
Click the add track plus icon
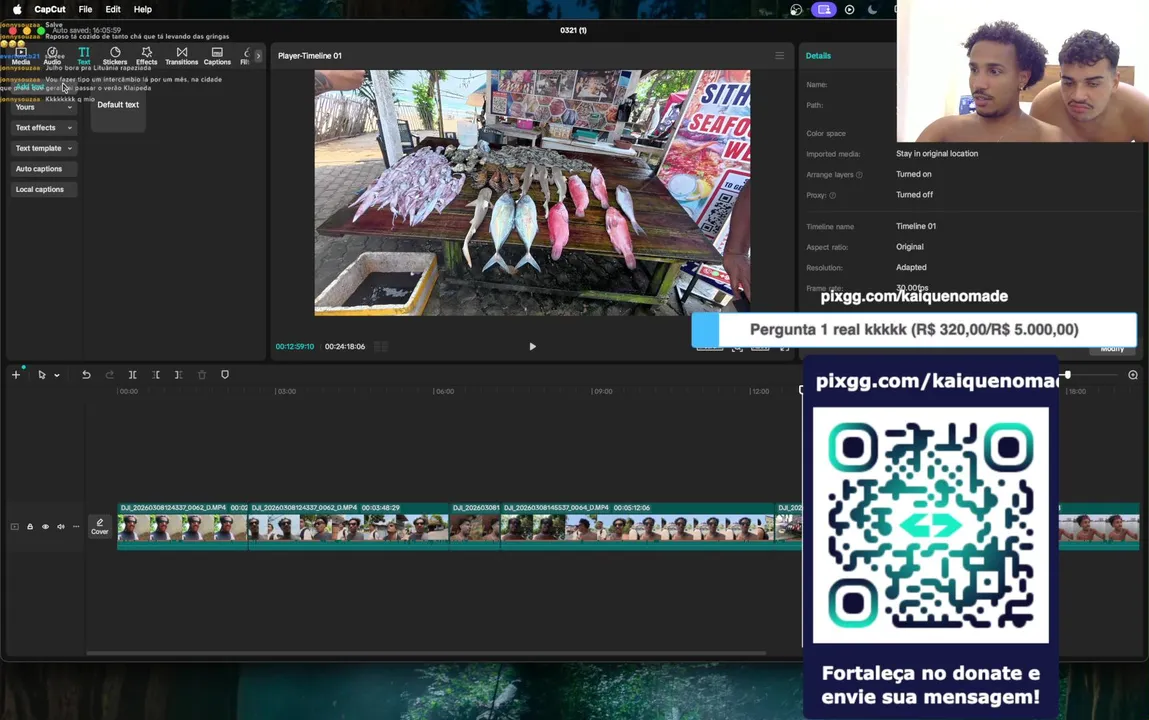(16, 374)
